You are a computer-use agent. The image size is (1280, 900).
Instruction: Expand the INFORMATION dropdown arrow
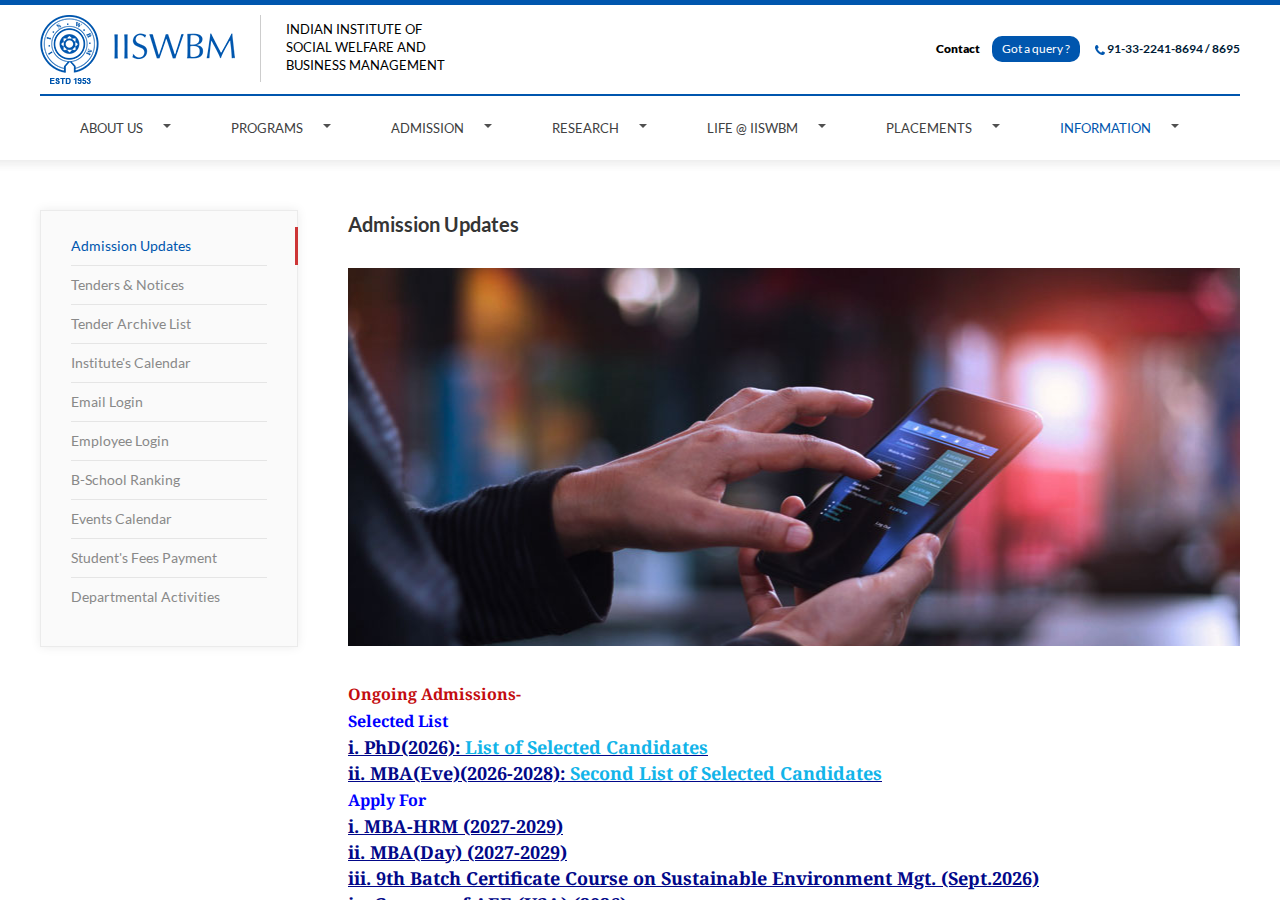(x=1175, y=126)
